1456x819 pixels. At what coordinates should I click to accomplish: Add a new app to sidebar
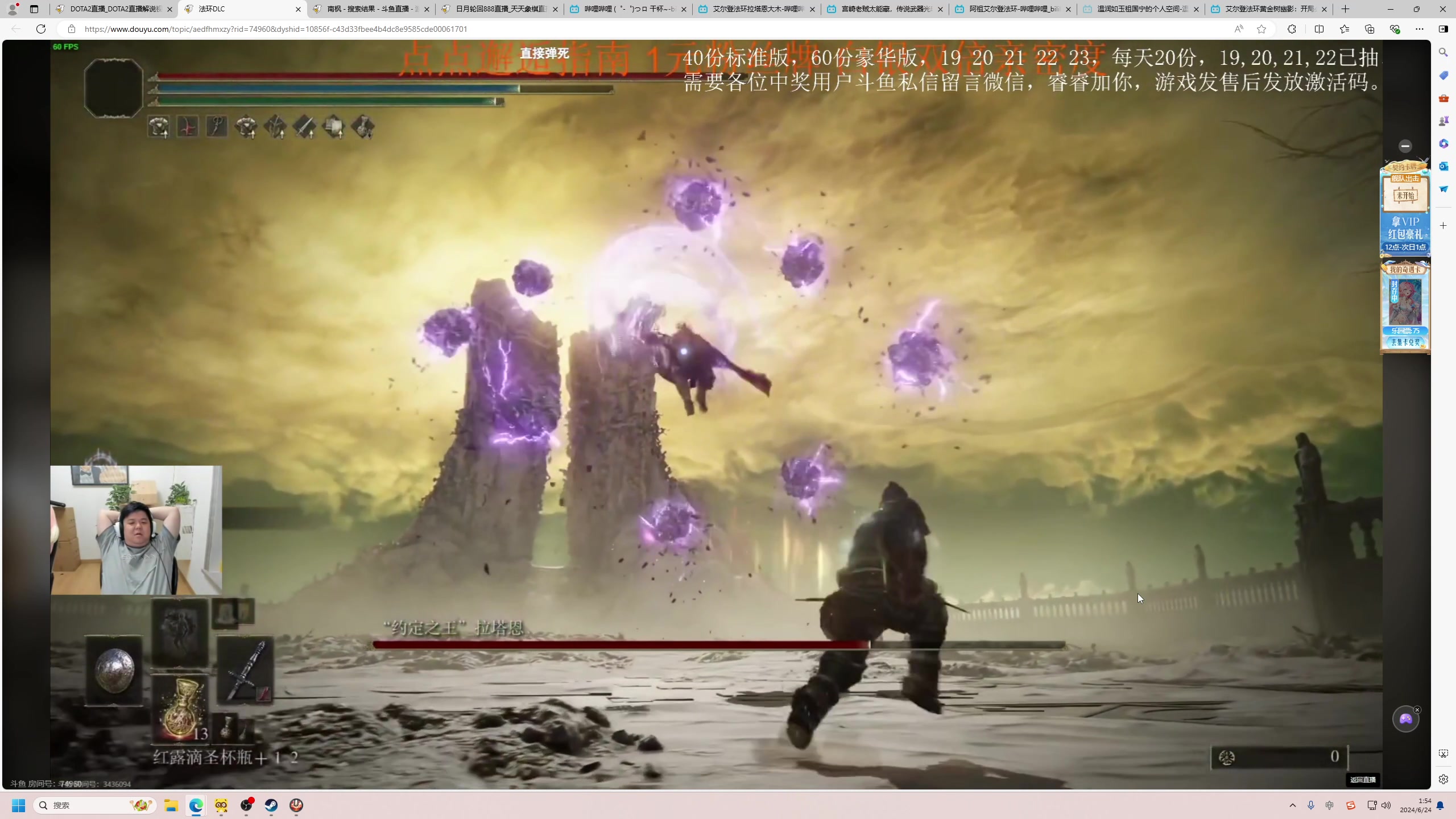pyautogui.click(x=1443, y=226)
